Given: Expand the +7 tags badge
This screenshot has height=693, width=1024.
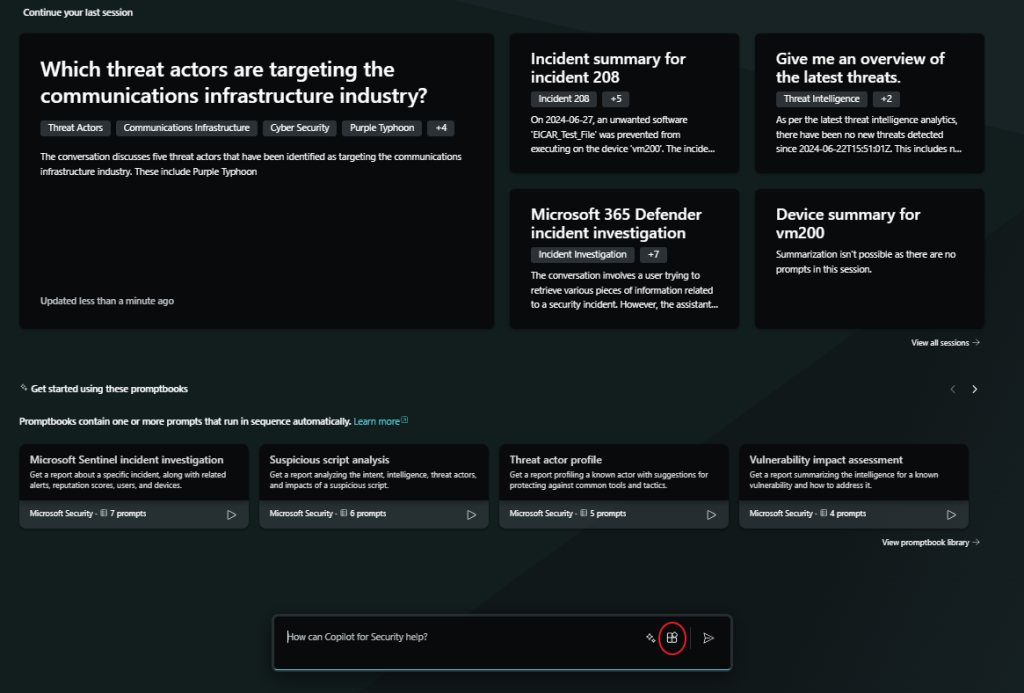Looking at the screenshot, I should click(653, 255).
